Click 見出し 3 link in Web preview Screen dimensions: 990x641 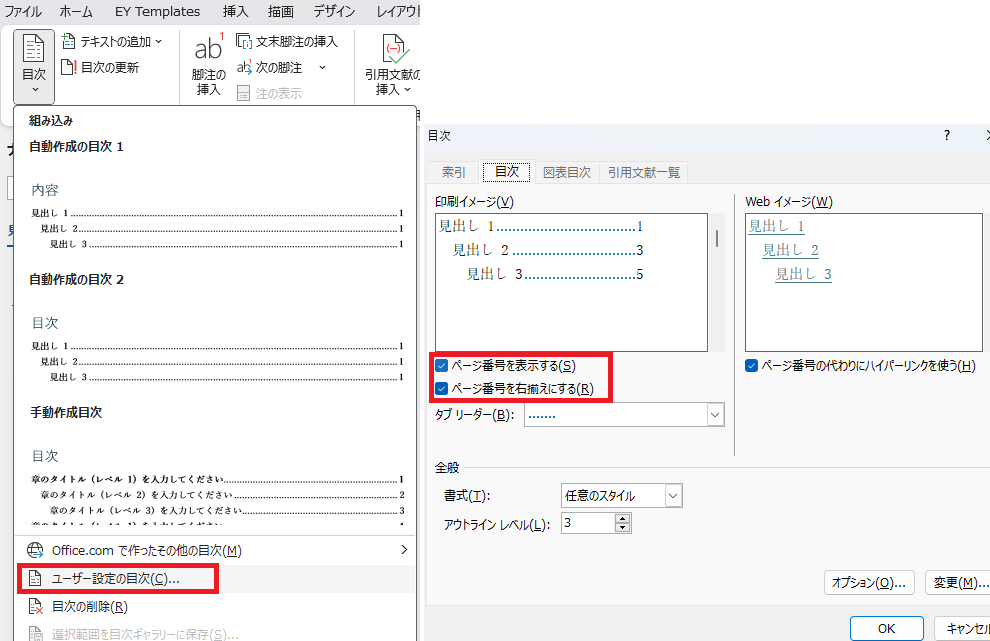click(804, 274)
